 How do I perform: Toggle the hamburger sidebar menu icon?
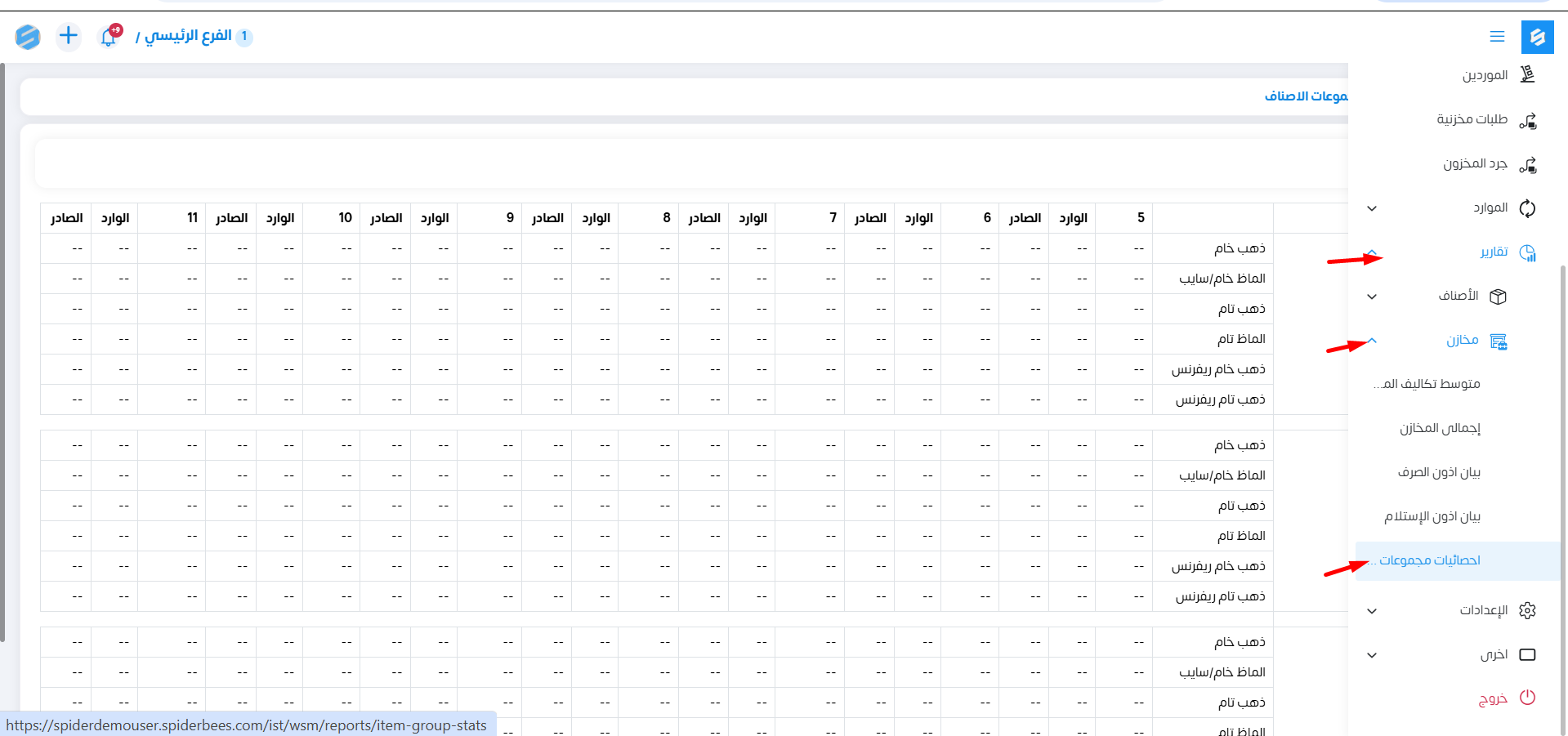(1497, 37)
